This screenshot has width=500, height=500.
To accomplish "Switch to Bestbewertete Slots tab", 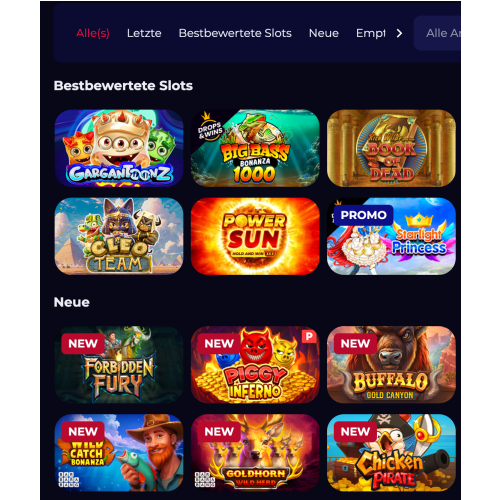I will click(x=235, y=33).
